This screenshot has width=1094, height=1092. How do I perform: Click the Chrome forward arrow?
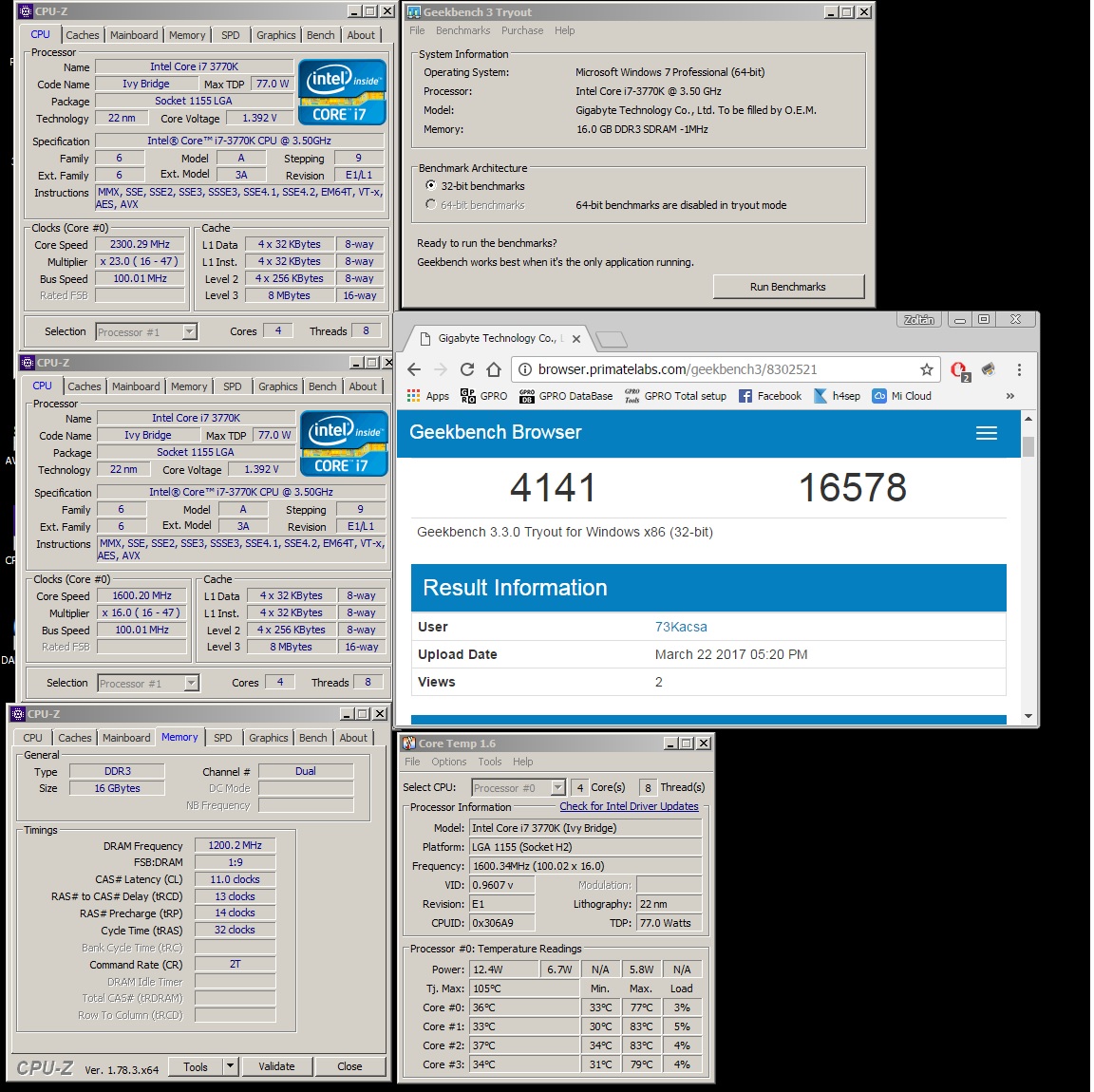441,369
